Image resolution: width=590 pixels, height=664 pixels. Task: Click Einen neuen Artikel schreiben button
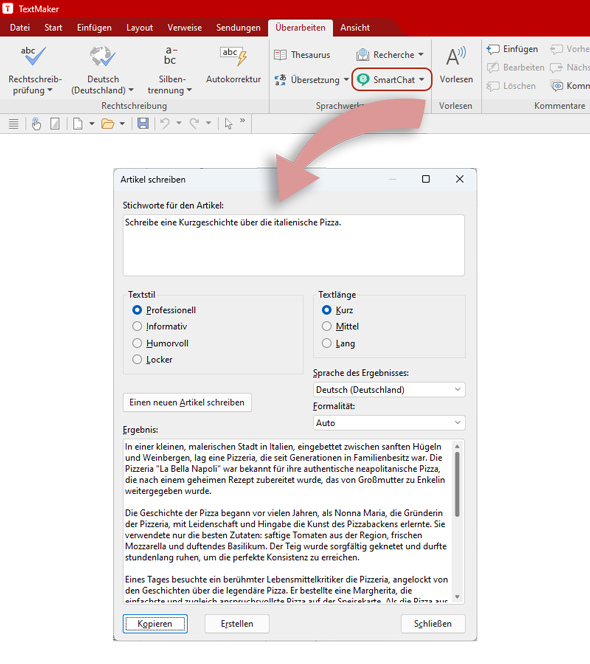[187, 402]
